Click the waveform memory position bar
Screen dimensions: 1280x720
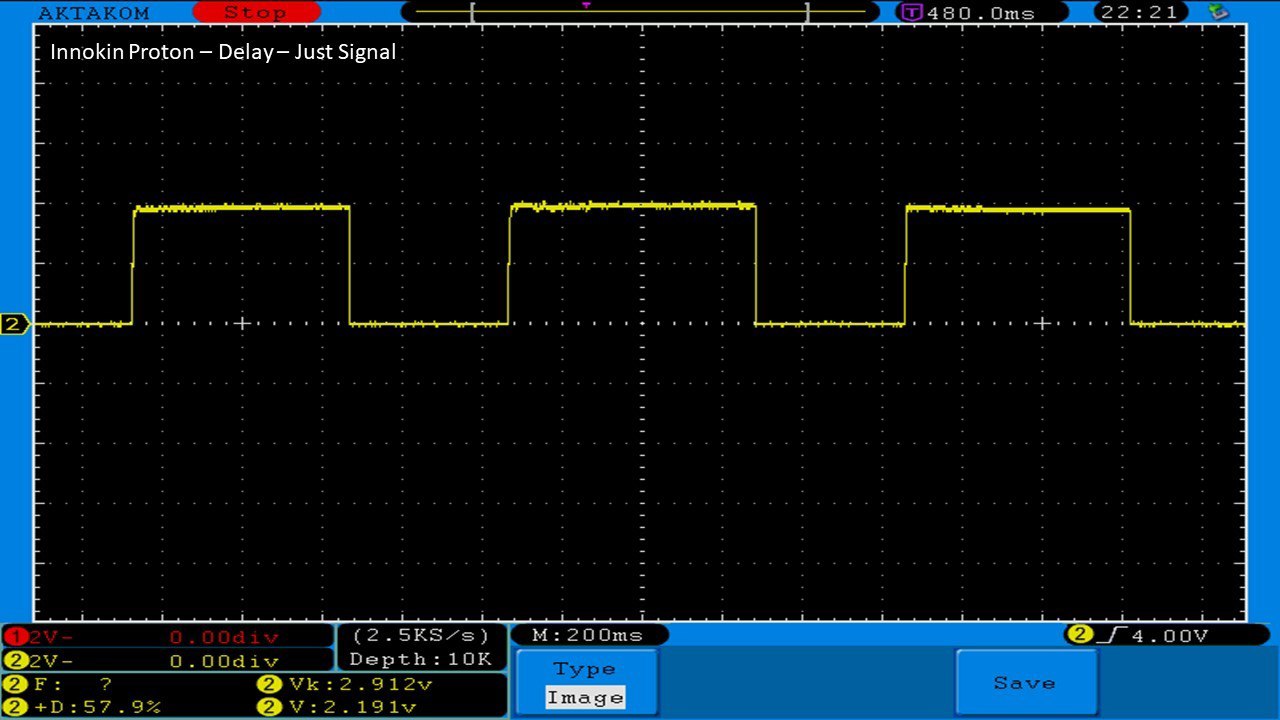tap(640, 12)
